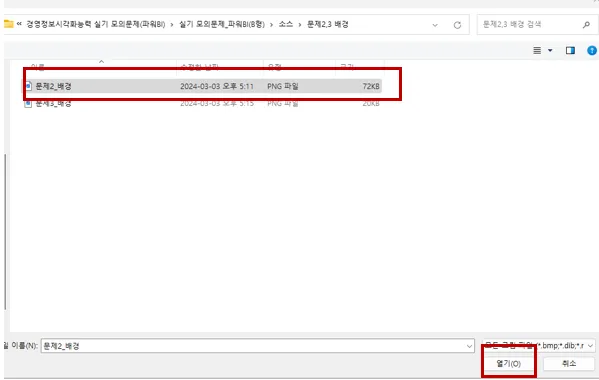Click the 취소 button
Screen dimensions: 599x380
569,363
